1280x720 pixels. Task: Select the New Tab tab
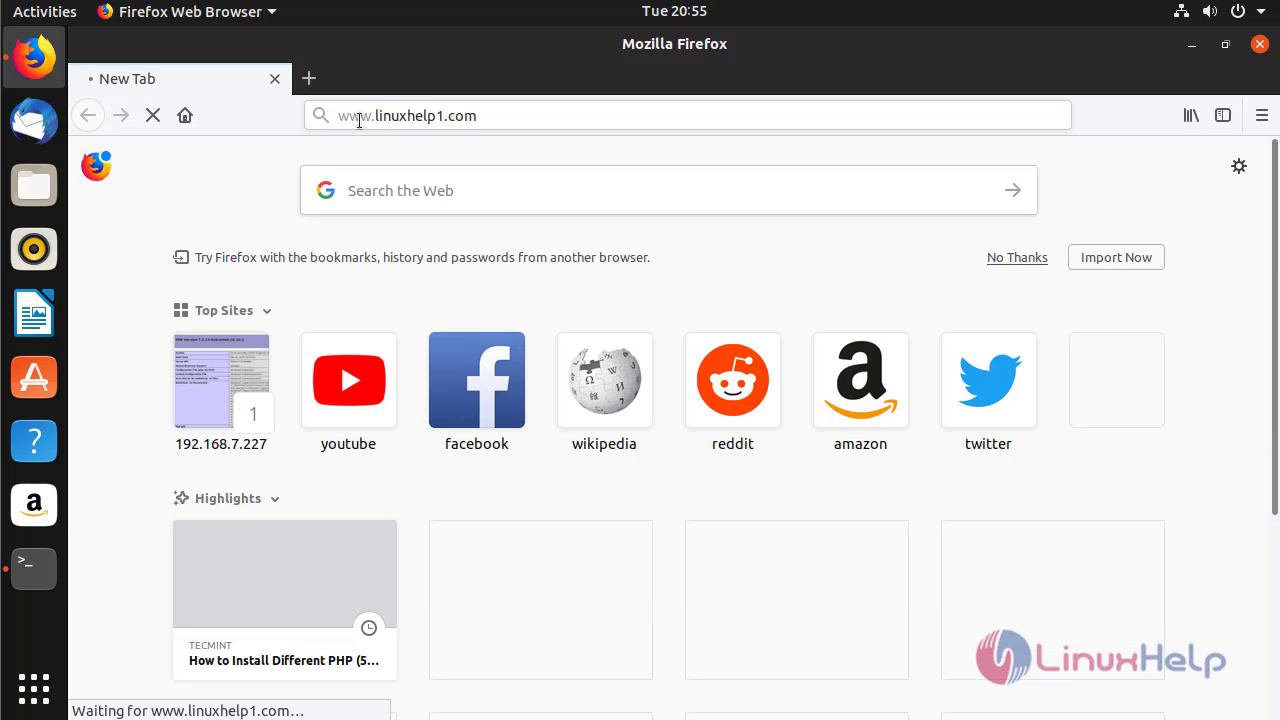[x=180, y=79]
